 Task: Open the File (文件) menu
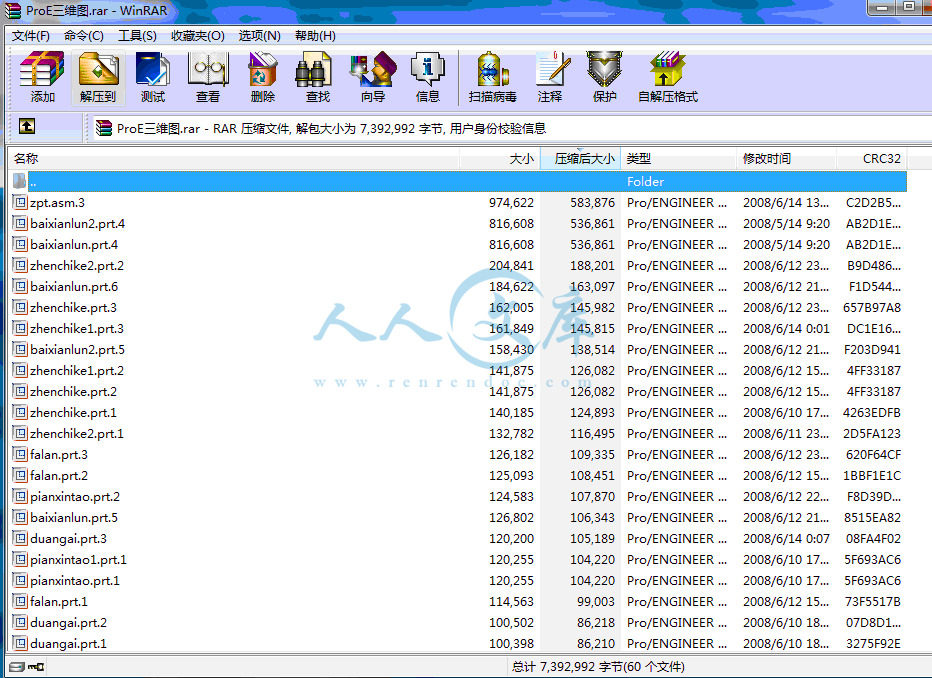30,36
